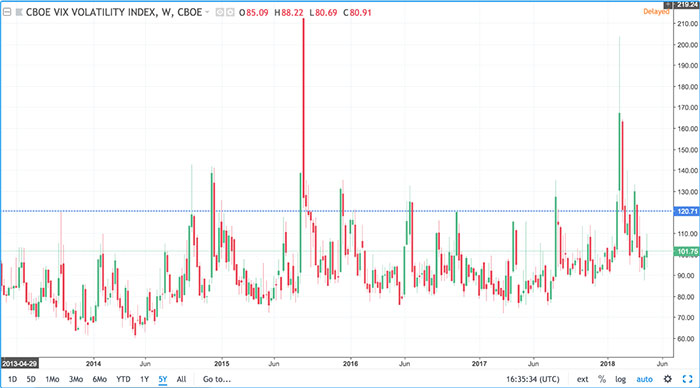Screen dimensions: 700x388
Task: Click the orange Delayed label
Action: (656, 12)
